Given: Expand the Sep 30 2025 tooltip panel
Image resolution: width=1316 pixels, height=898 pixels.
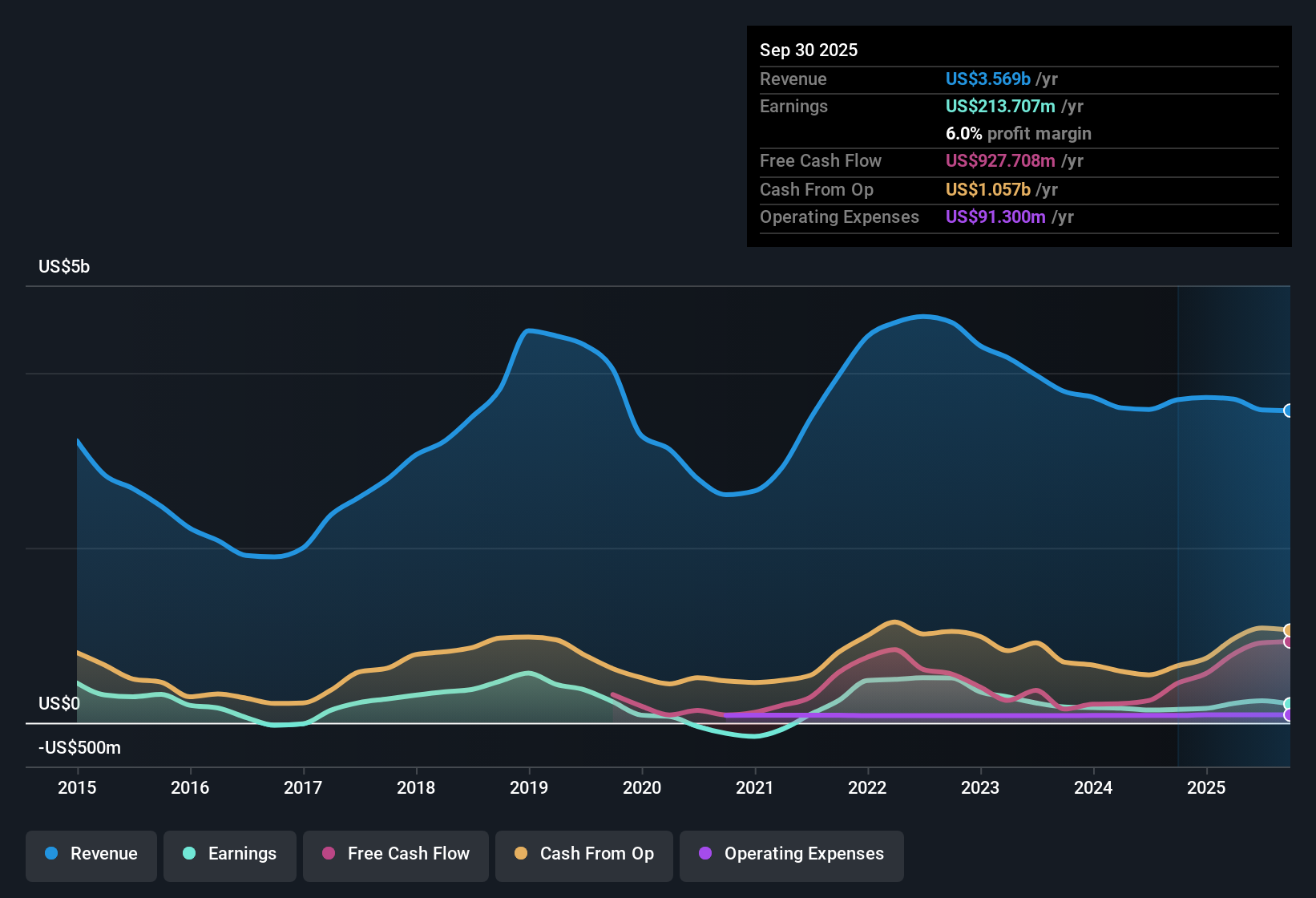Looking at the screenshot, I should pos(1018,136).
